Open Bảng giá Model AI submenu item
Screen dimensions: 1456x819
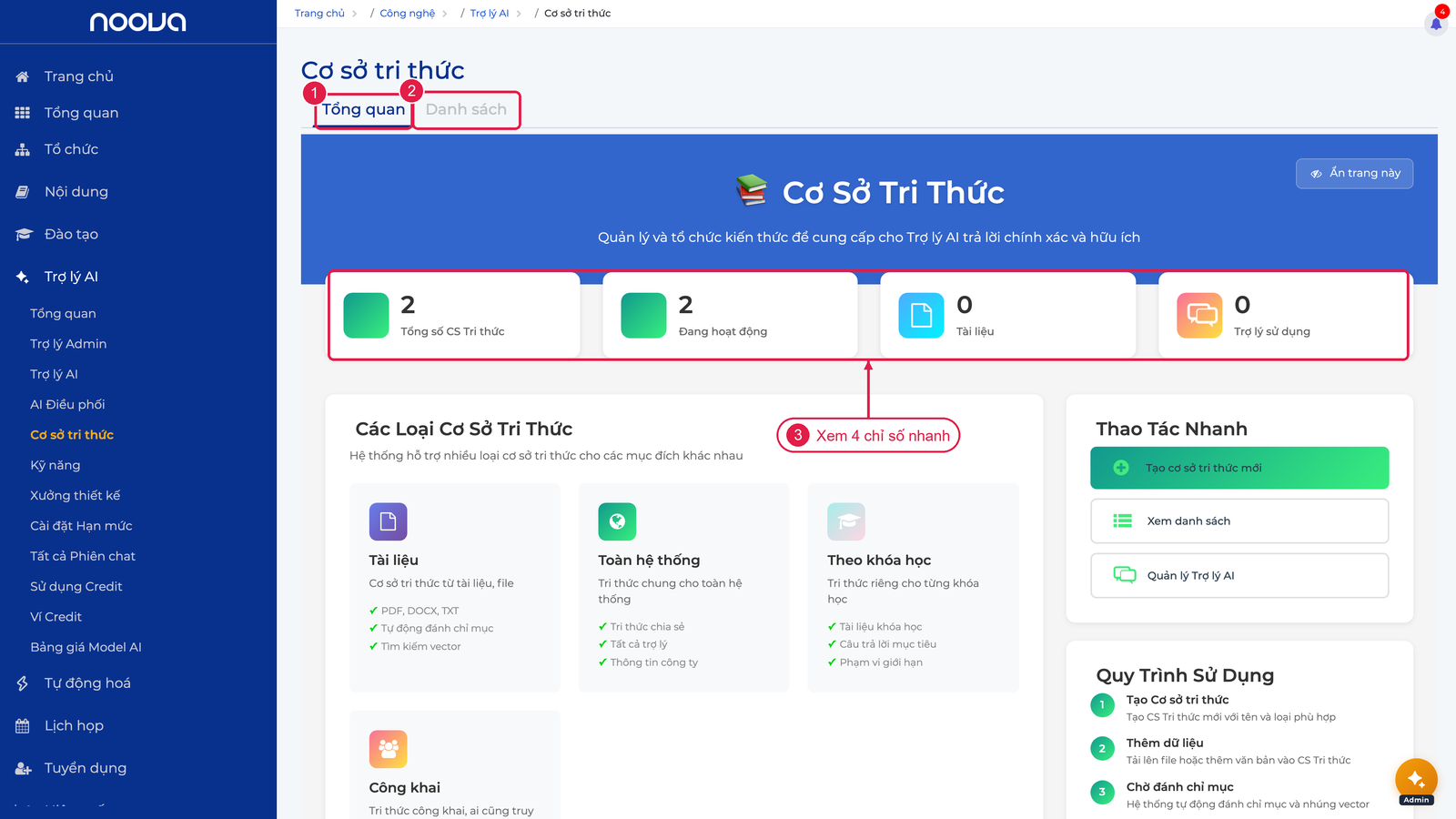(x=86, y=647)
